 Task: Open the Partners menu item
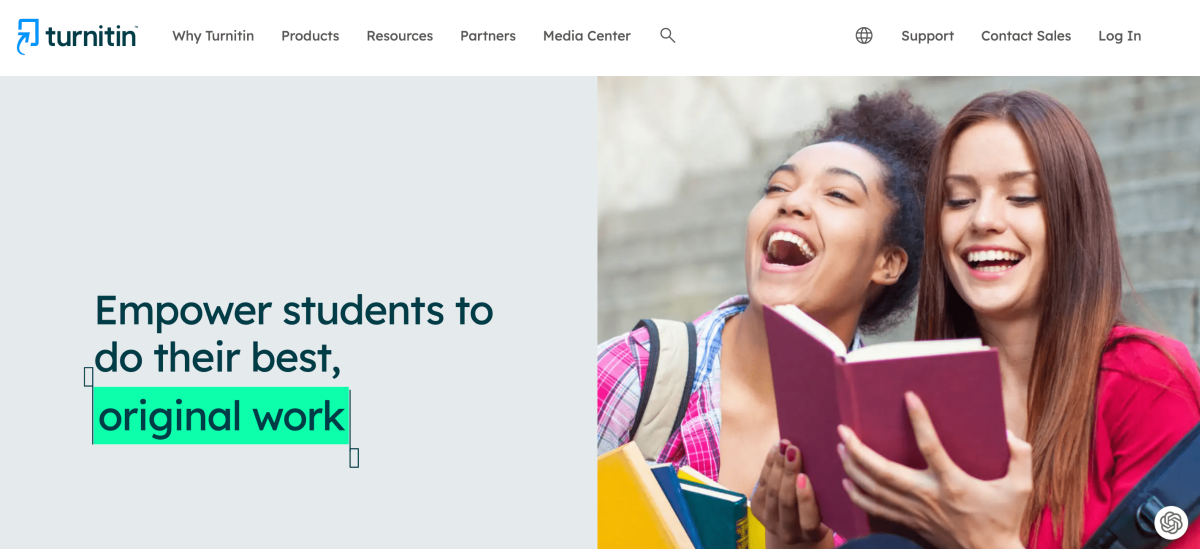coord(488,36)
